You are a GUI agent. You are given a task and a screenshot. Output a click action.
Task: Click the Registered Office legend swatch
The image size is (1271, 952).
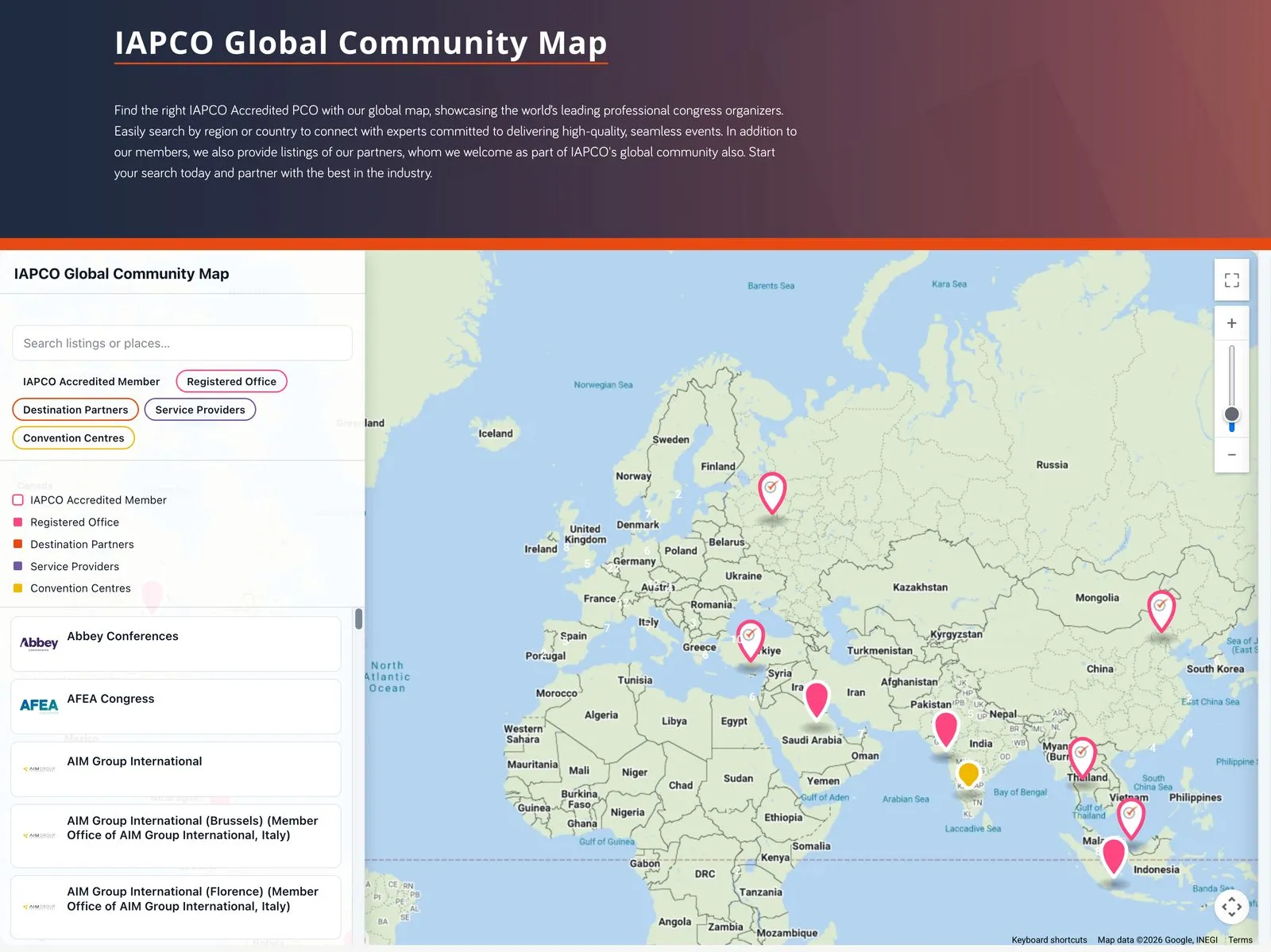point(17,522)
